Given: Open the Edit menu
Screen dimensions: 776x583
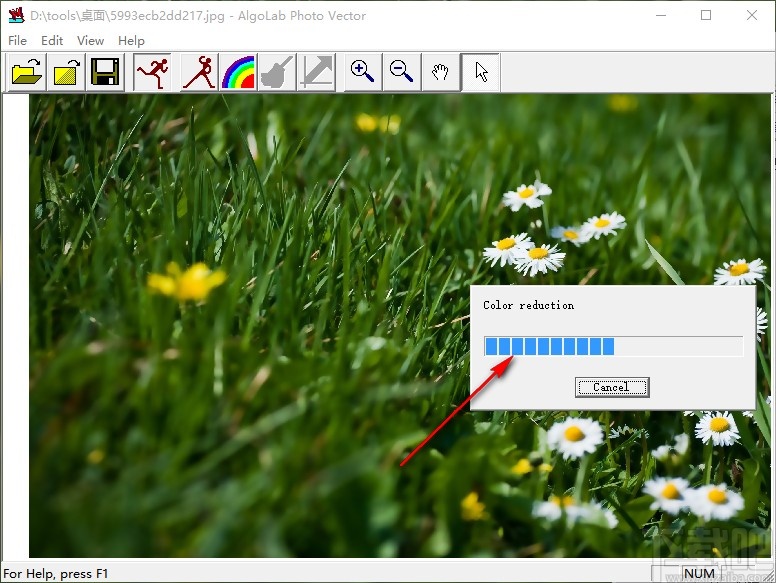Looking at the screenshot, I should tap(52, 41).
